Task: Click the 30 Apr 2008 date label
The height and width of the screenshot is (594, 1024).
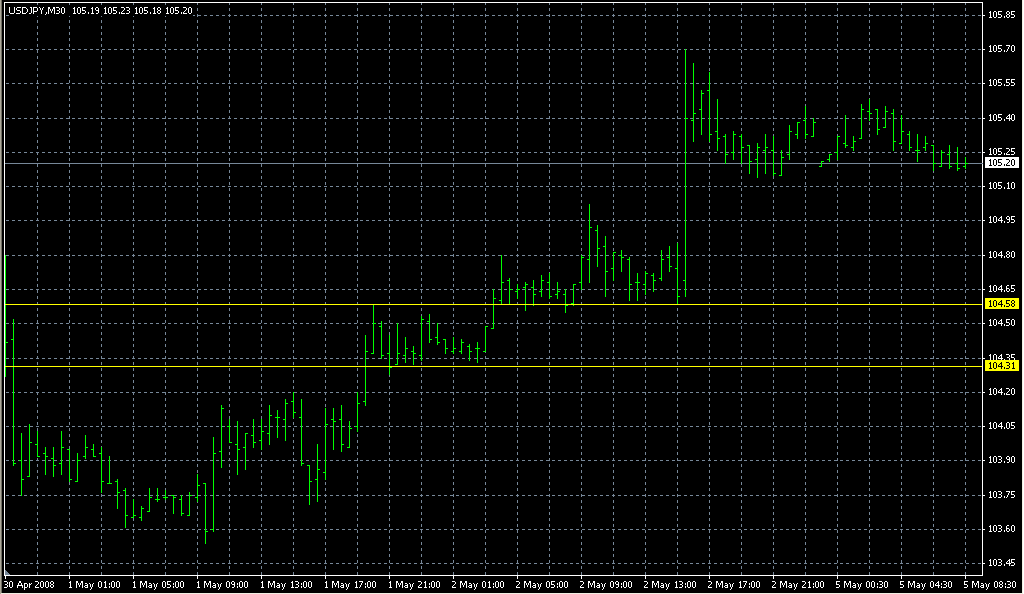Action: click(x=30, y=585)
